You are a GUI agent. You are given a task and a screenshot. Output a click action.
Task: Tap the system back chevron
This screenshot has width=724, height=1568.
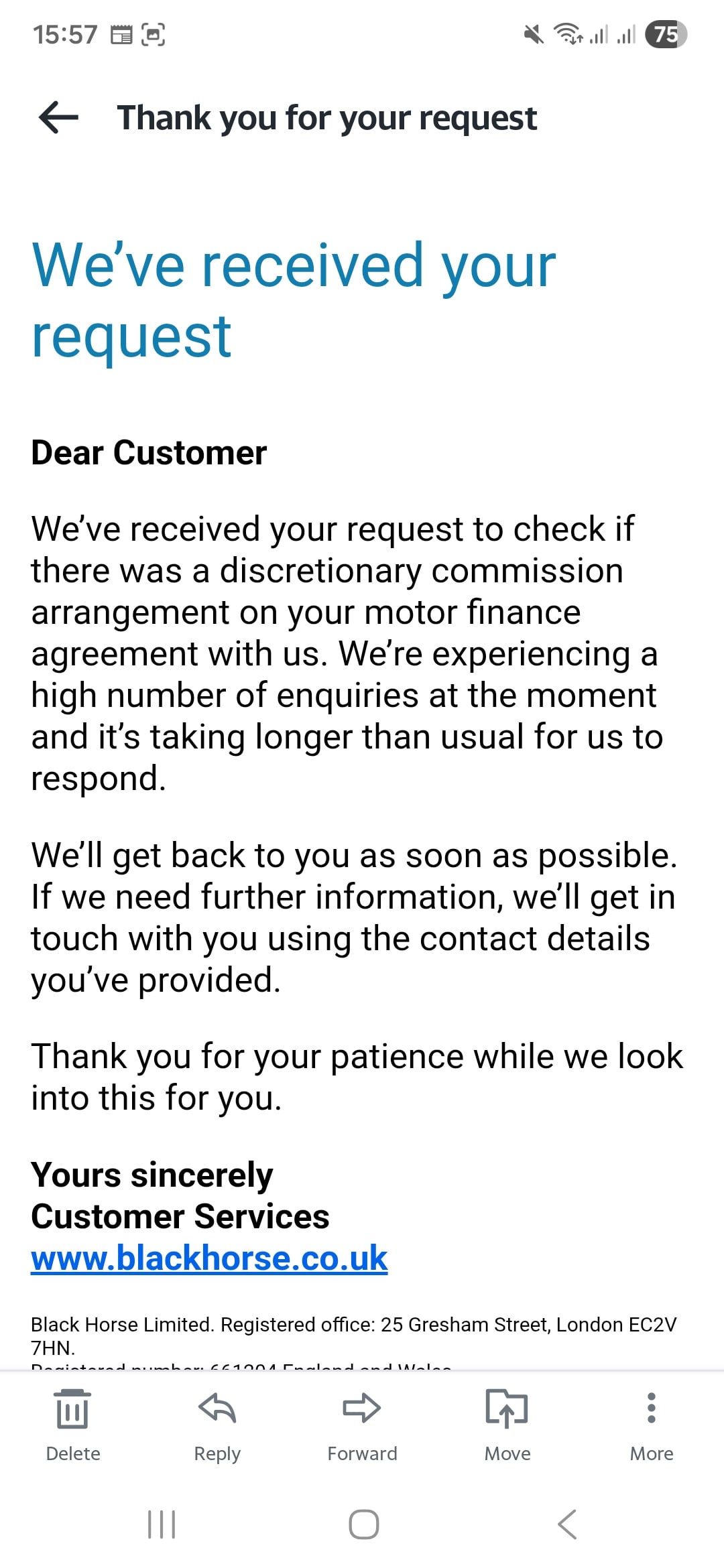tap(567, 1524)
